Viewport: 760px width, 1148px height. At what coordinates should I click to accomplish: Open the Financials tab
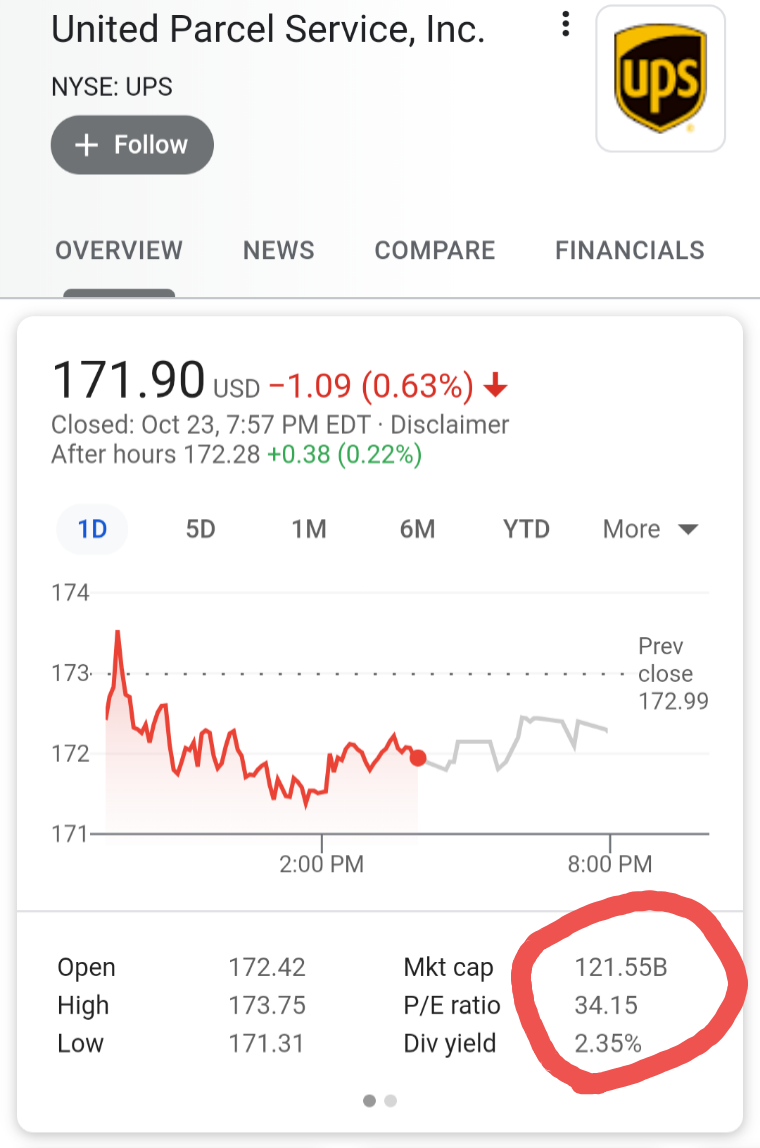tap(630, 250)
